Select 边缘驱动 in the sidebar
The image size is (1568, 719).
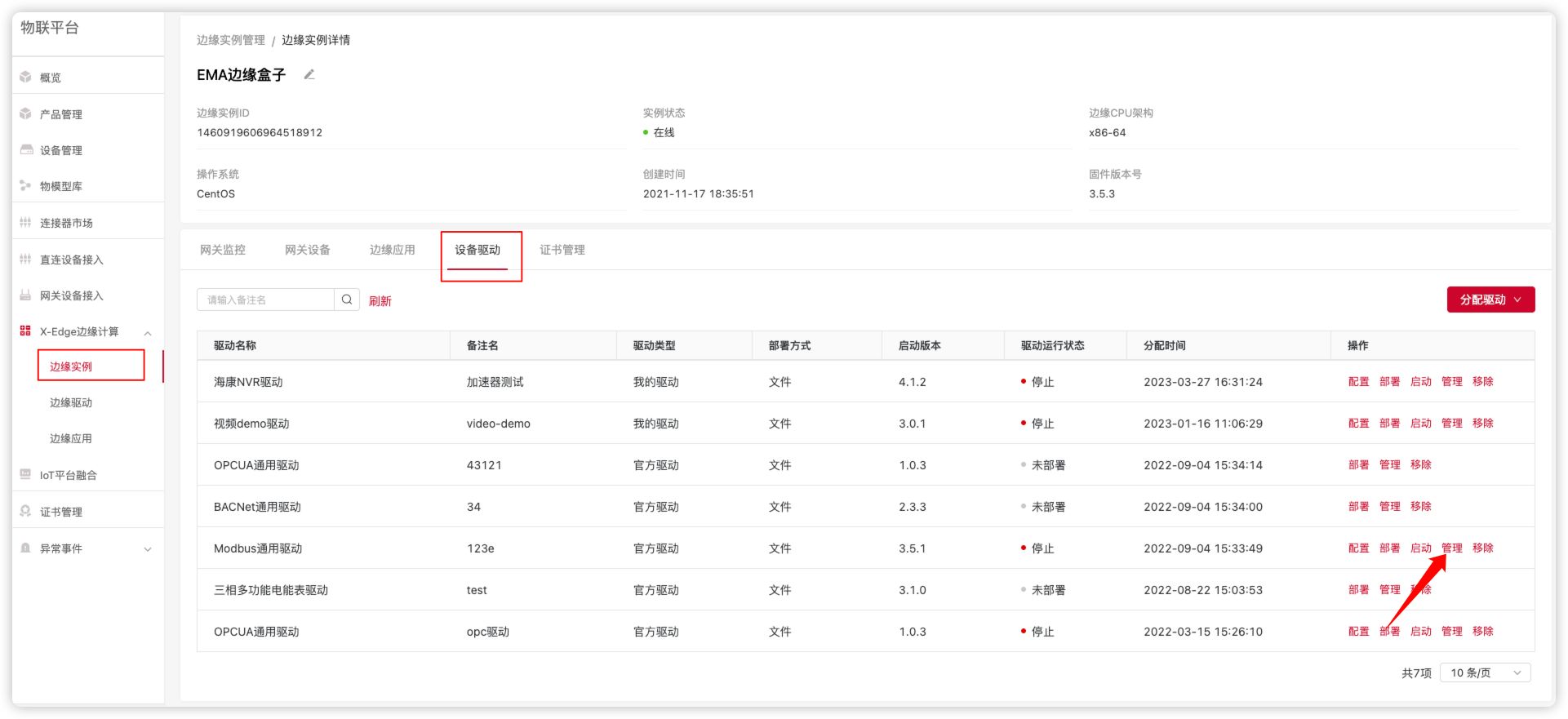(71, 402)
